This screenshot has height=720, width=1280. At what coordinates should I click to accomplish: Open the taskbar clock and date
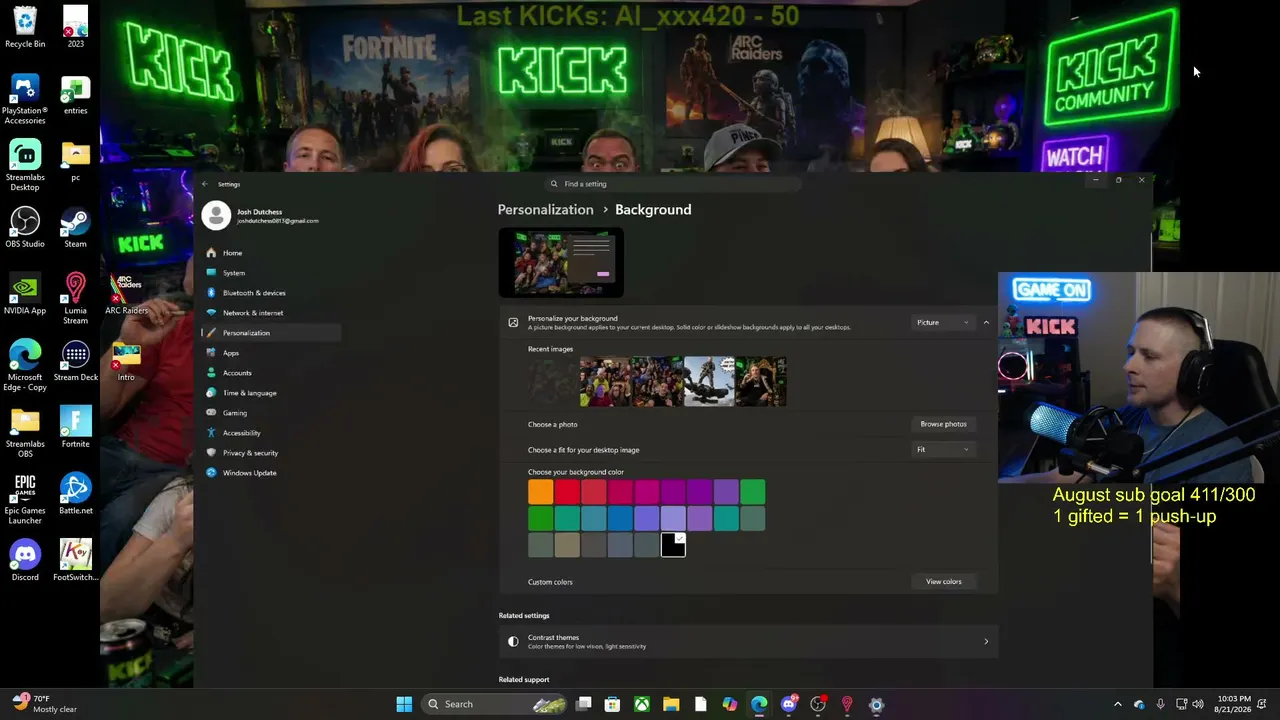point(1234,704)
